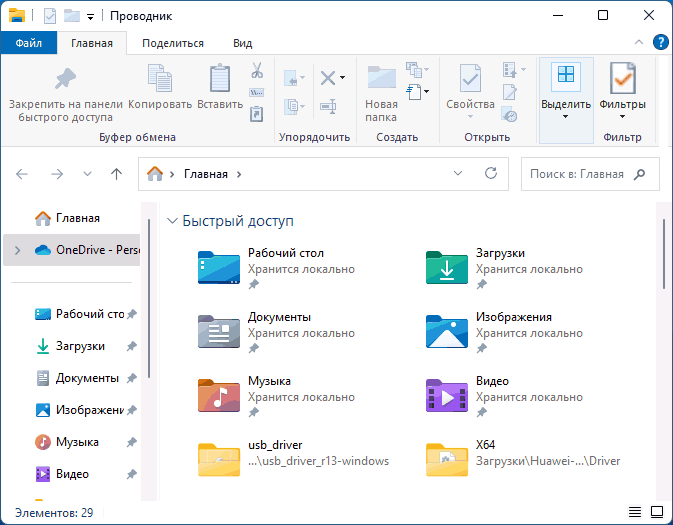Go up one level with the up arrow

[116, 174]
